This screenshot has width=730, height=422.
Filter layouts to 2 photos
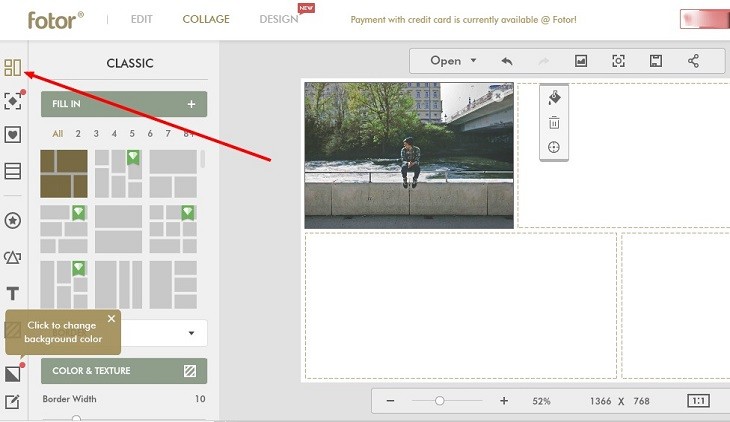[x=78, y=134]
